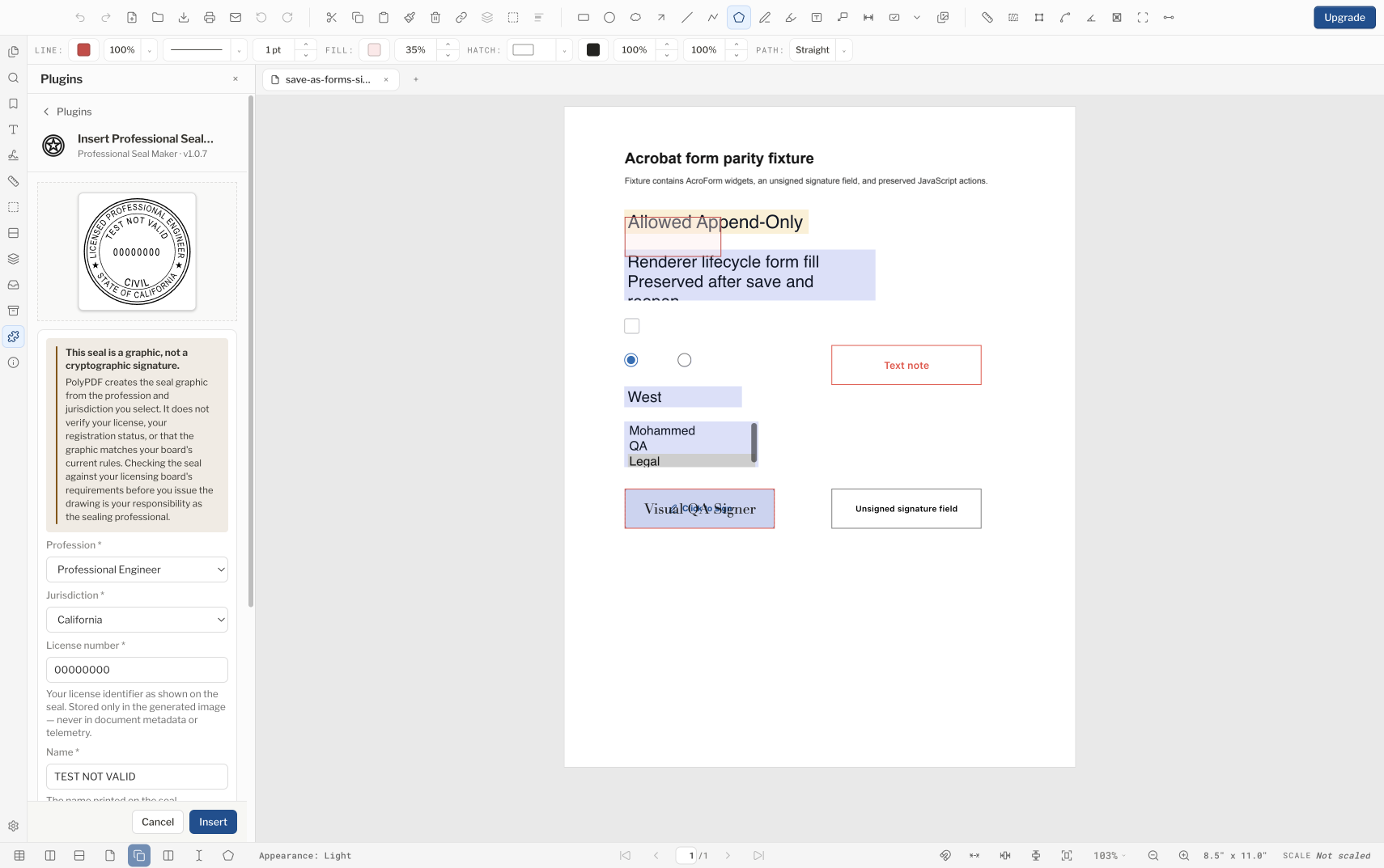Open the Profession dropdown
This screenshot has height=868, width=1384.
coord(137,569)
